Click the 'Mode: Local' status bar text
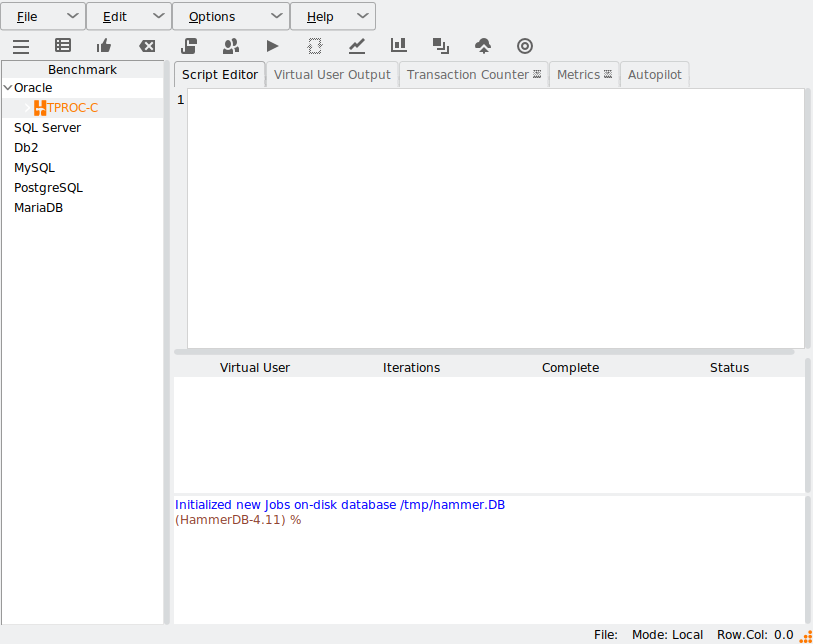Viewport: 813px width, 644px height. (667, 635)
